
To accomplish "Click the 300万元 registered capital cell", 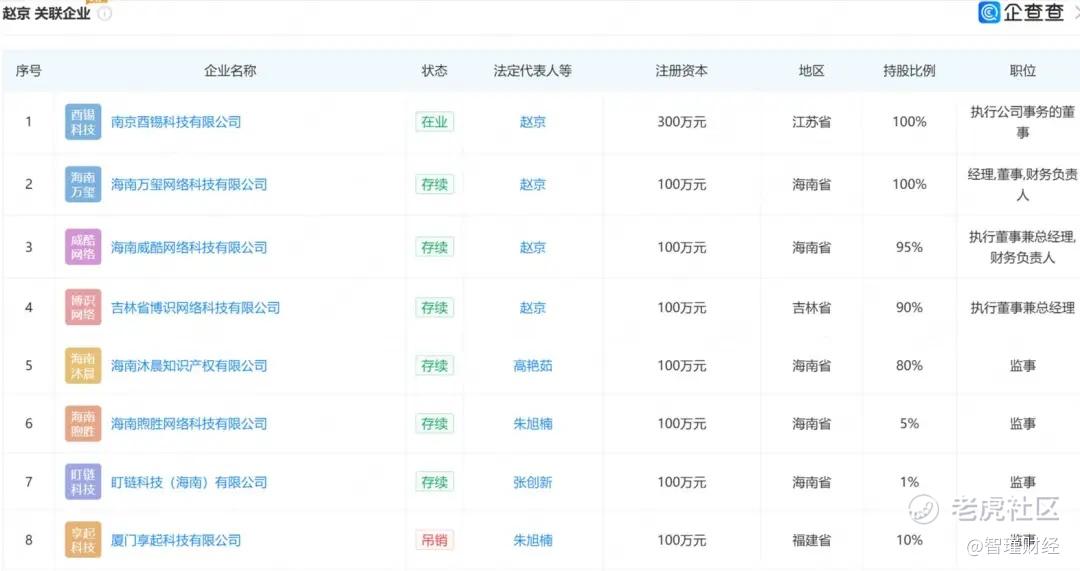I will coord(681,122).
